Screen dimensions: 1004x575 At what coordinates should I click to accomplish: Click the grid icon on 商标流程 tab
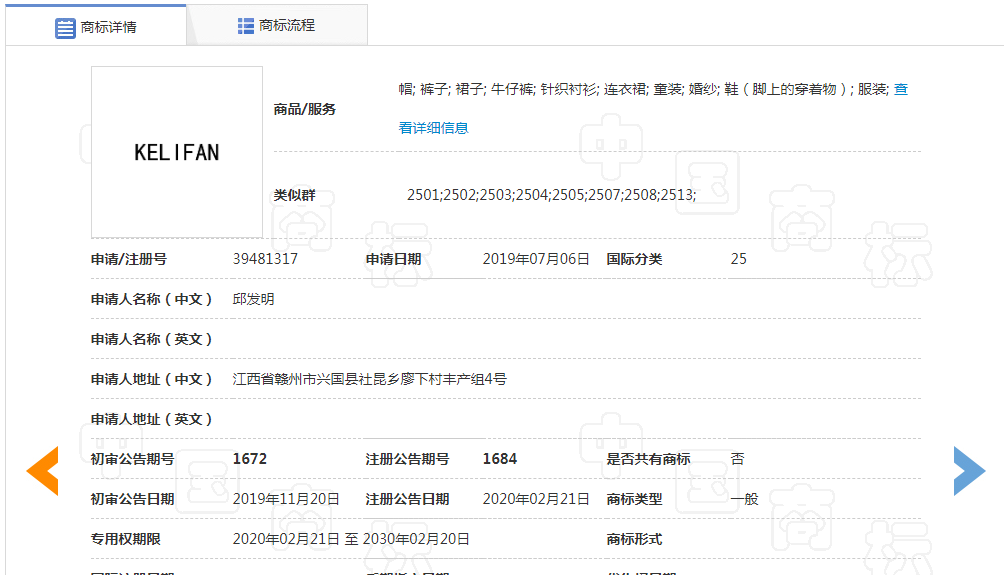click(x=246, y=26)
